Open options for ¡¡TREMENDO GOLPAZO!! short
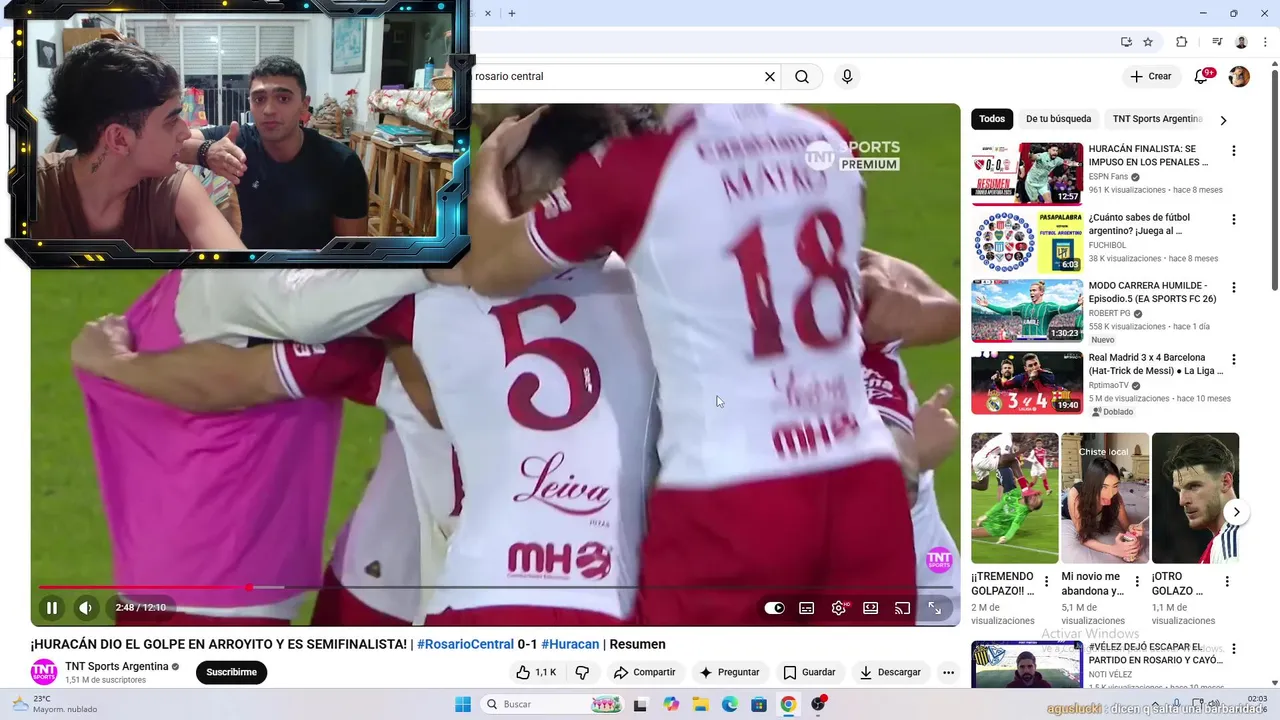 click(1047, 581)
